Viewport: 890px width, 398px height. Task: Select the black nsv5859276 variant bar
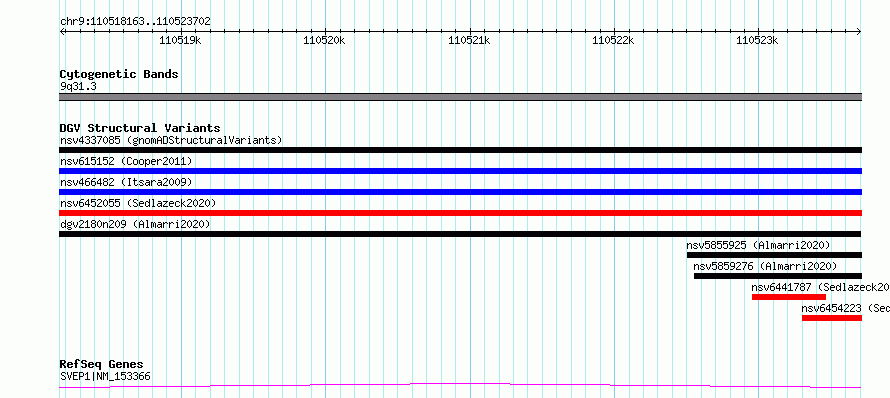click(x=778, y=276)
